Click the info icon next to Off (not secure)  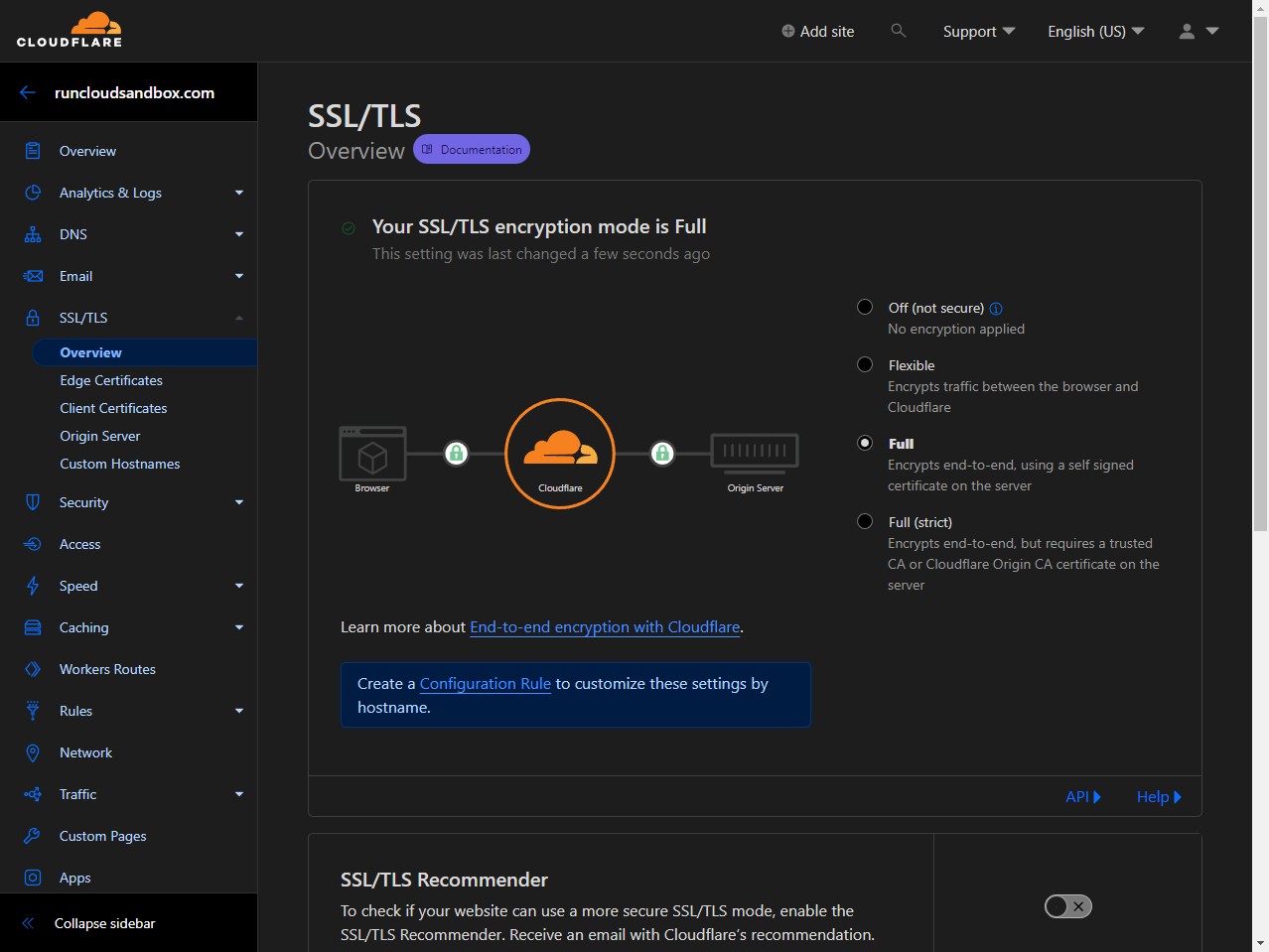[x=996, y=309]
